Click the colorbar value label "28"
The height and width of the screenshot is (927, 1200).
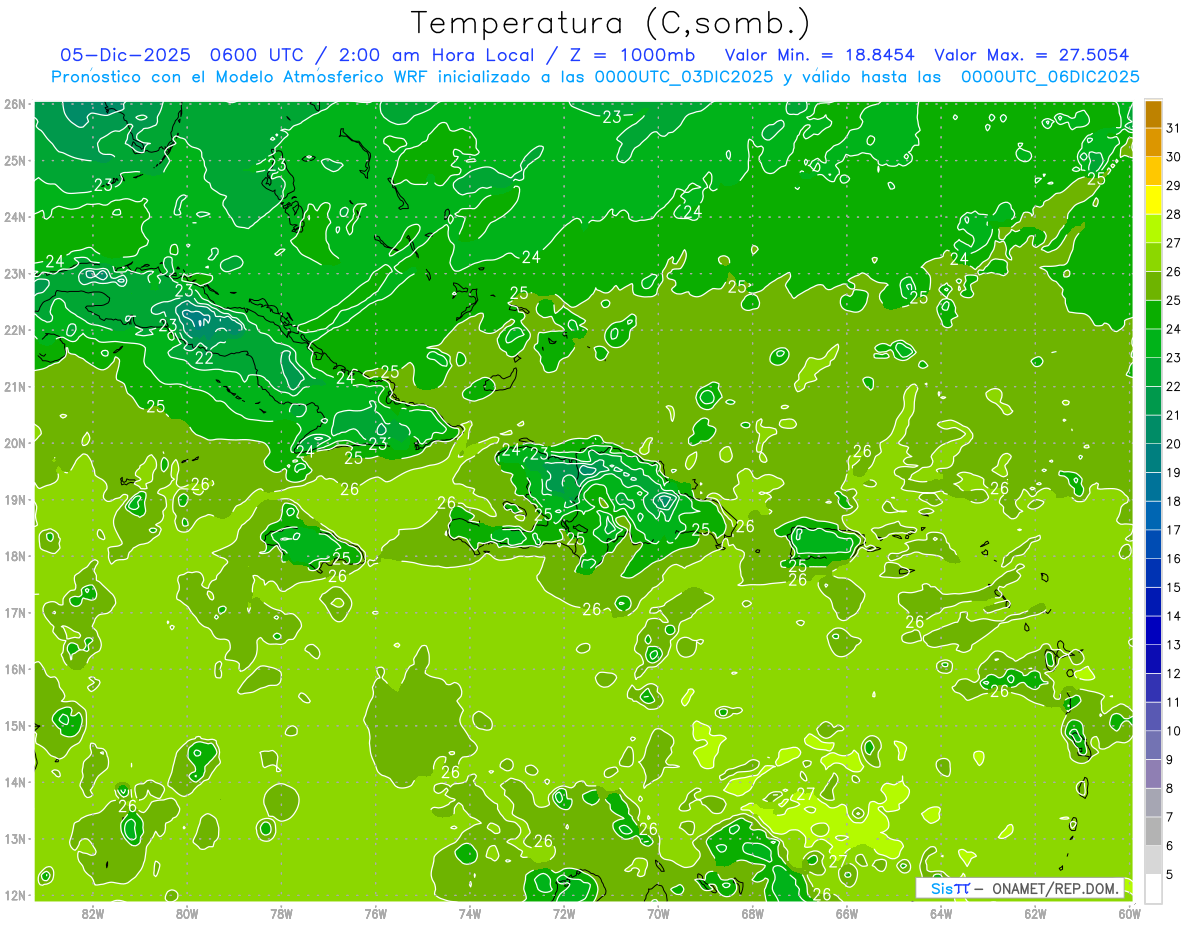coord(1174,214)
